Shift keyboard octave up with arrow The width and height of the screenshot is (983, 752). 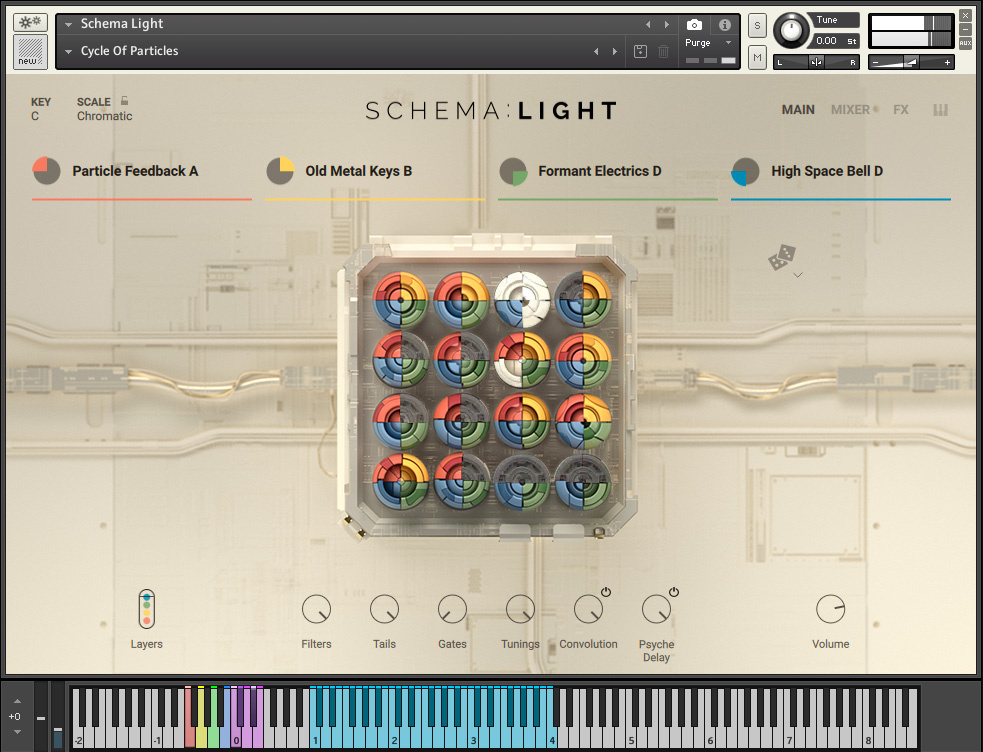pos(18,701)
